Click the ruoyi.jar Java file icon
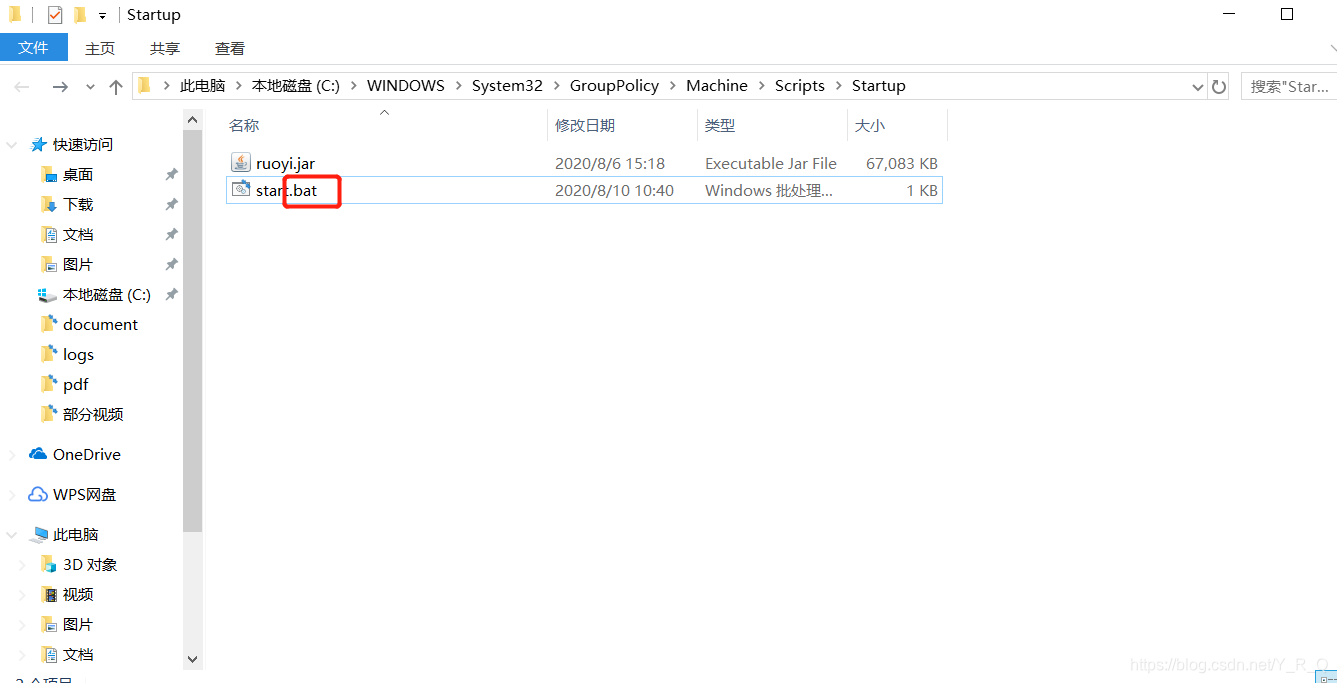This screenshot has height=683, width=1337. [241, 162]
